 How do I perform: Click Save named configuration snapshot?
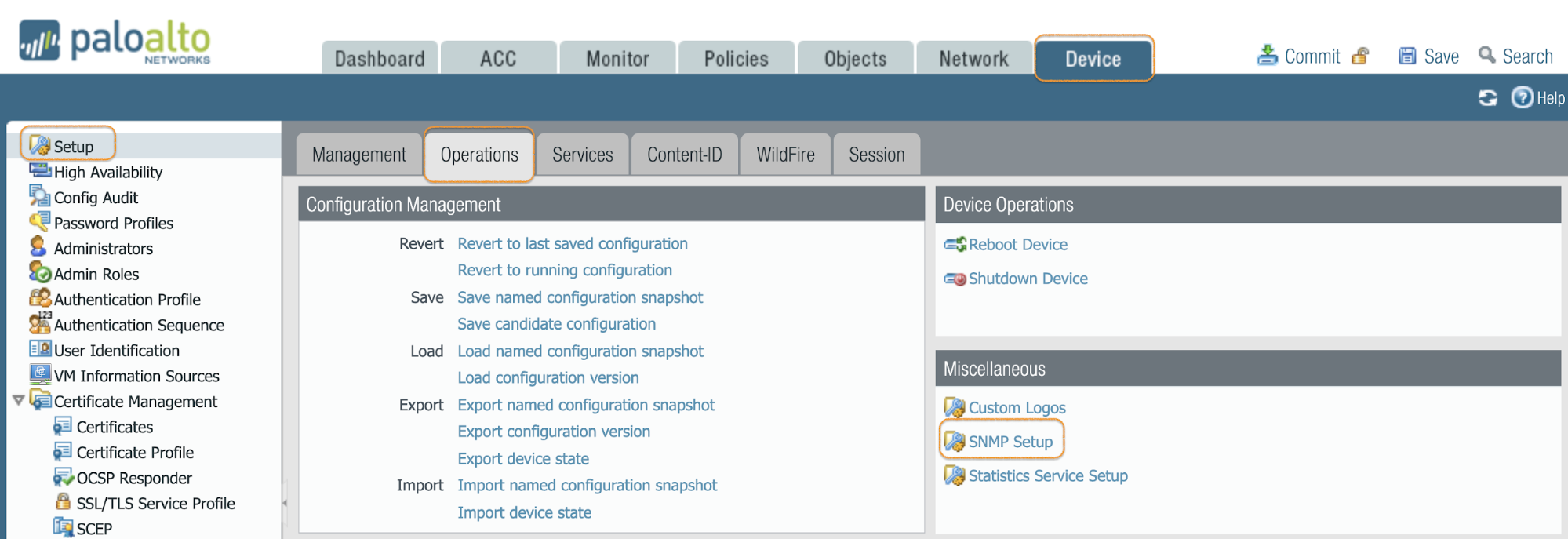pyautogui.click(x=580, y=297)
